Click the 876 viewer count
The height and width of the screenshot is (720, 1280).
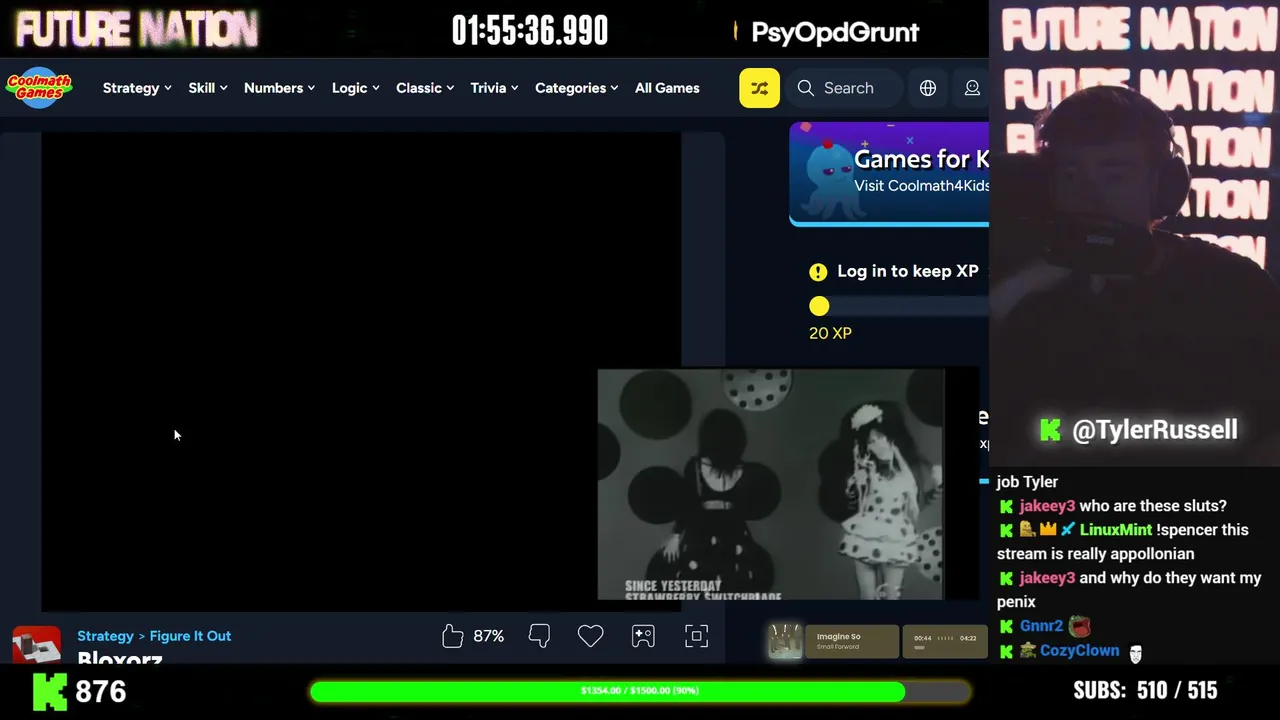pos(101,691)
